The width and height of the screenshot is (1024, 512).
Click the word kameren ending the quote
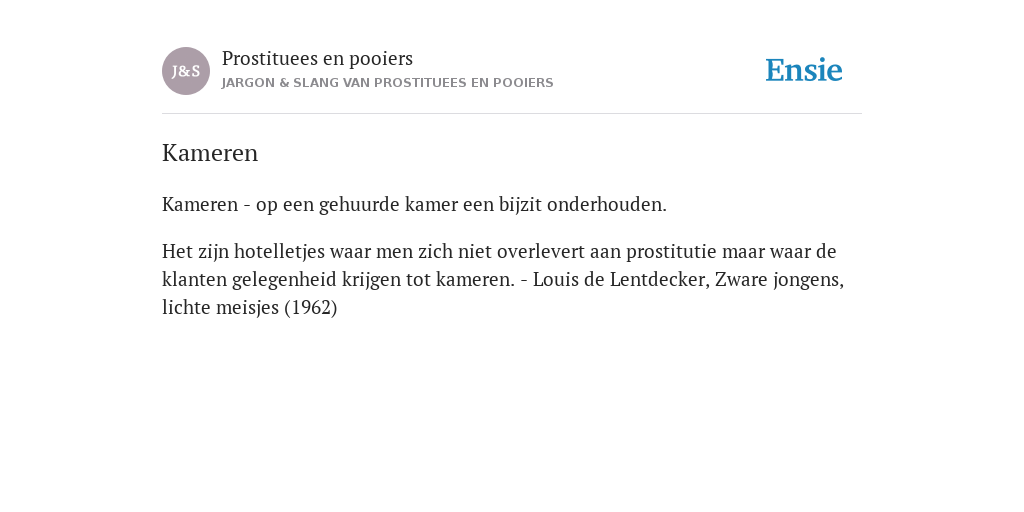pos(475,280)
